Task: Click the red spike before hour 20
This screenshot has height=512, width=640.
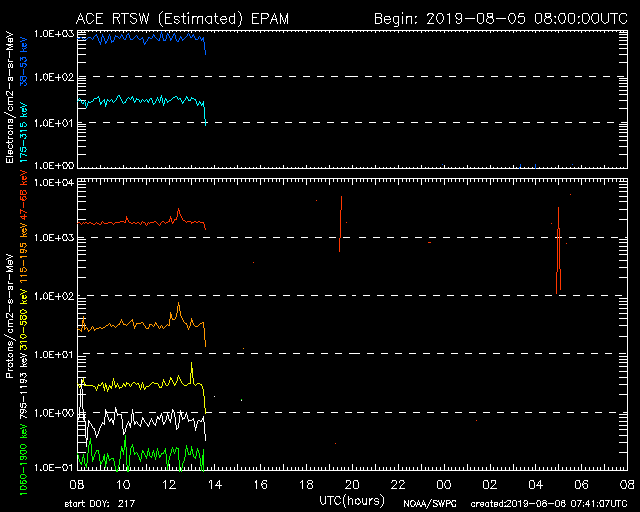Action: pos(341,225)
